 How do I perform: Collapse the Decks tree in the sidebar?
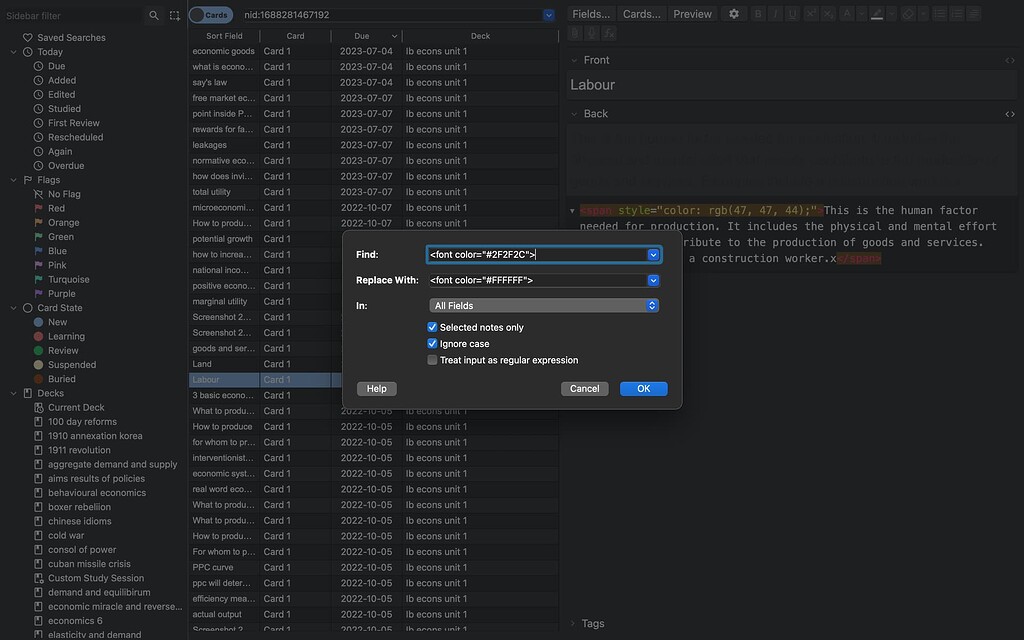pyautogui.click(x=13, y=393)
